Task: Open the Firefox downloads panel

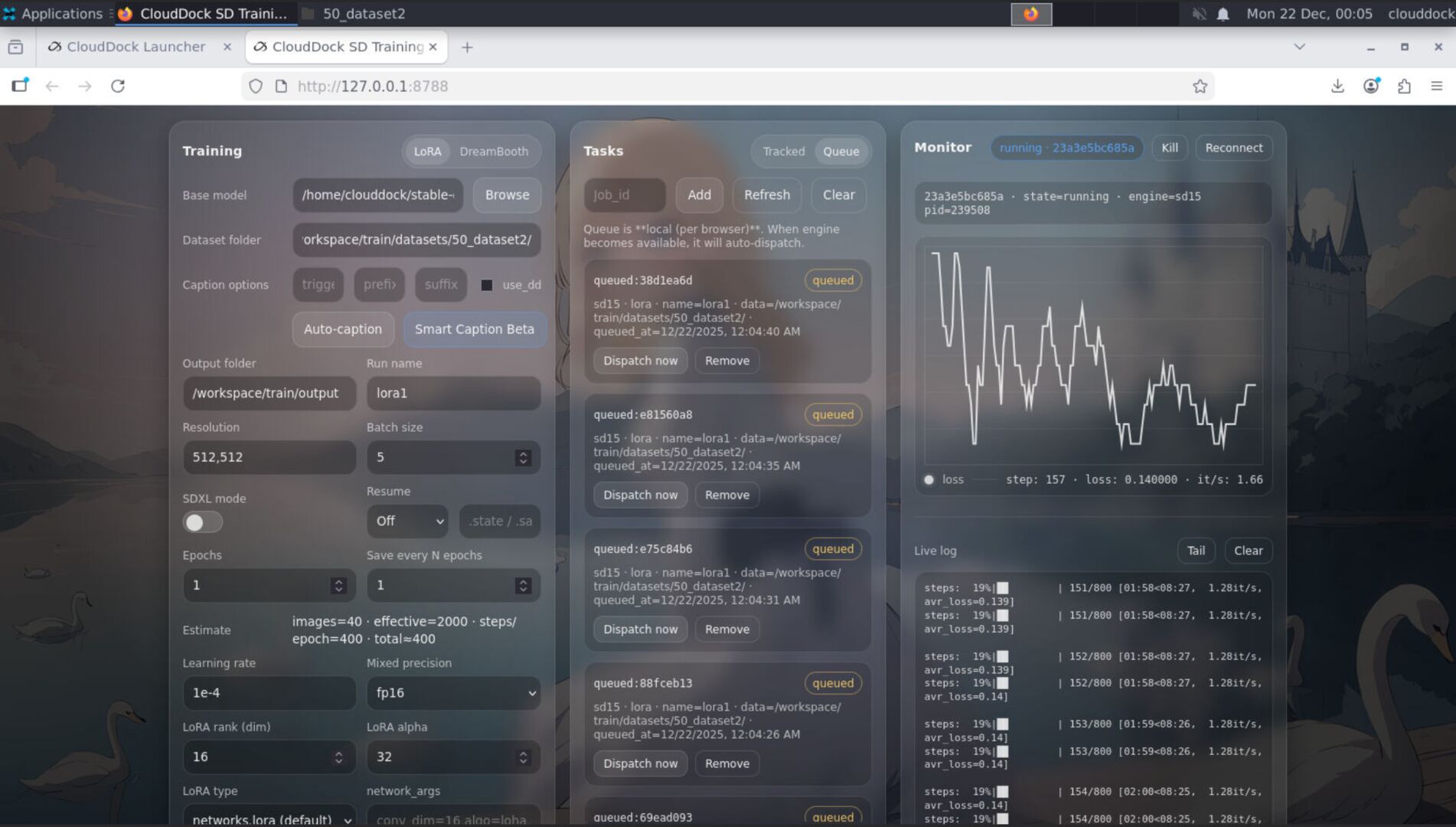Action: coord(1337,86)
